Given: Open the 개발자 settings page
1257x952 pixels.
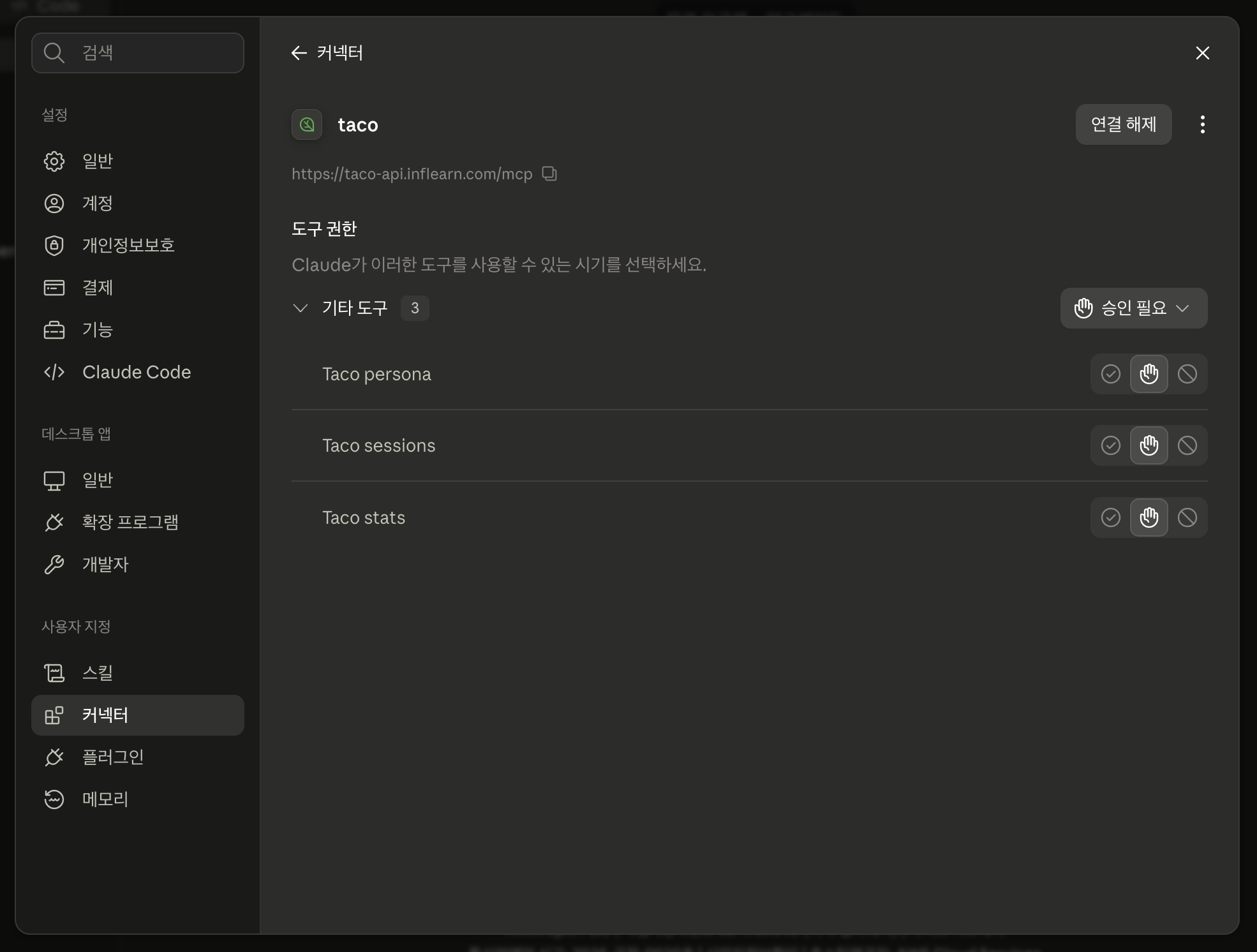Looking at the screenshot, I should [138, 564].
